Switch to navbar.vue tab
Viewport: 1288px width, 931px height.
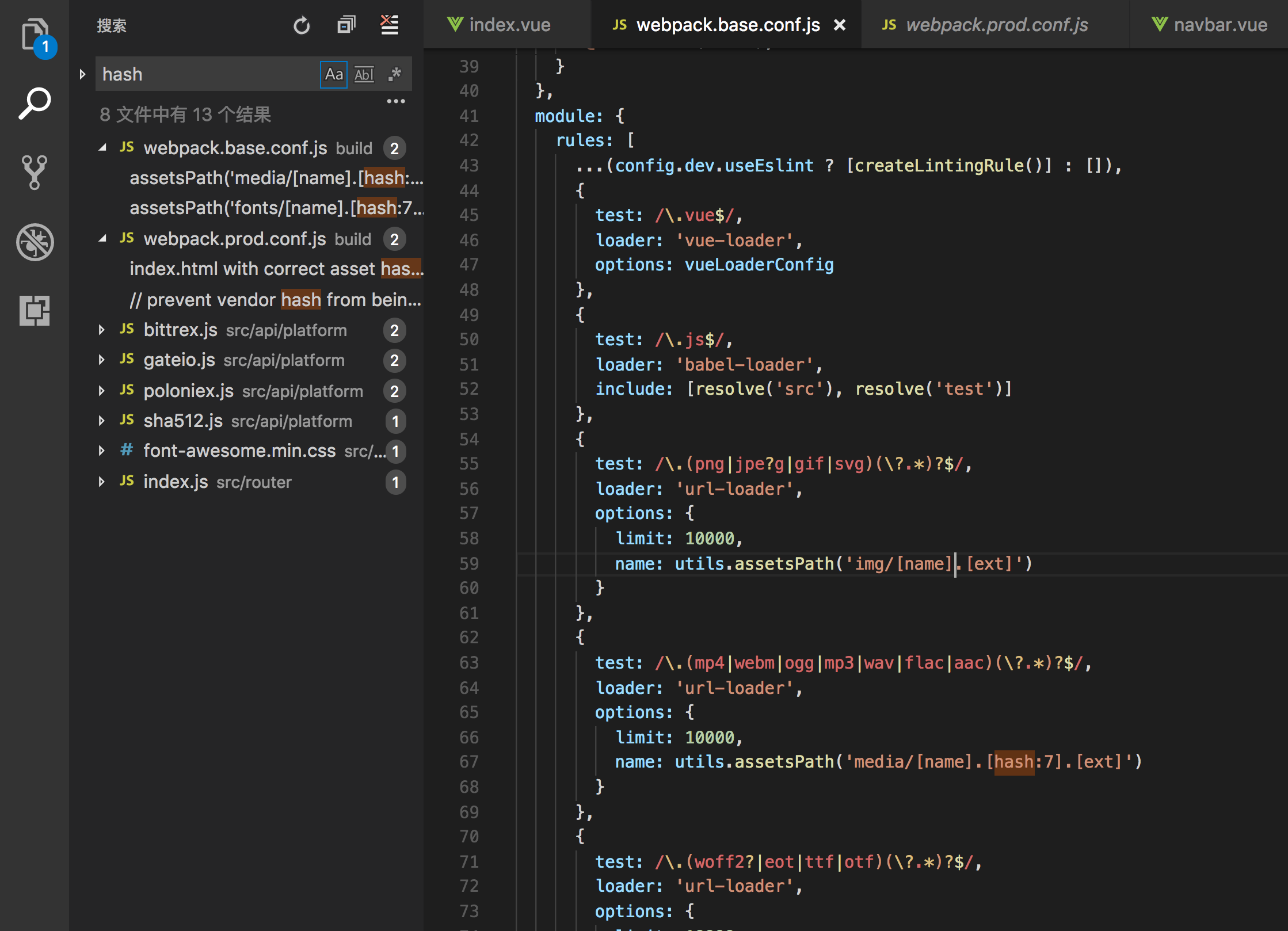click(1209, 25)
